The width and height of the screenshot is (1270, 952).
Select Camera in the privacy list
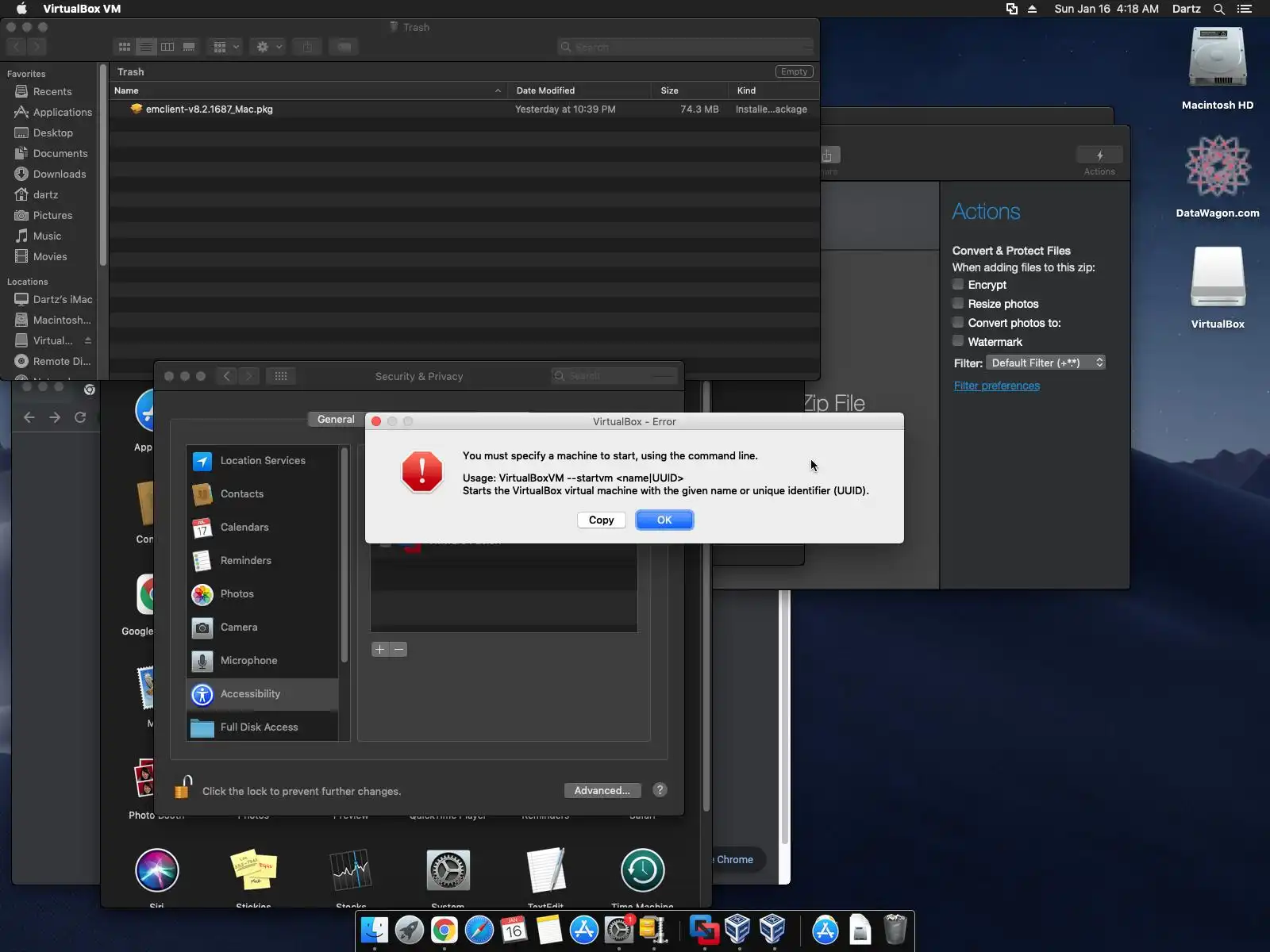(x=263, y=628)
